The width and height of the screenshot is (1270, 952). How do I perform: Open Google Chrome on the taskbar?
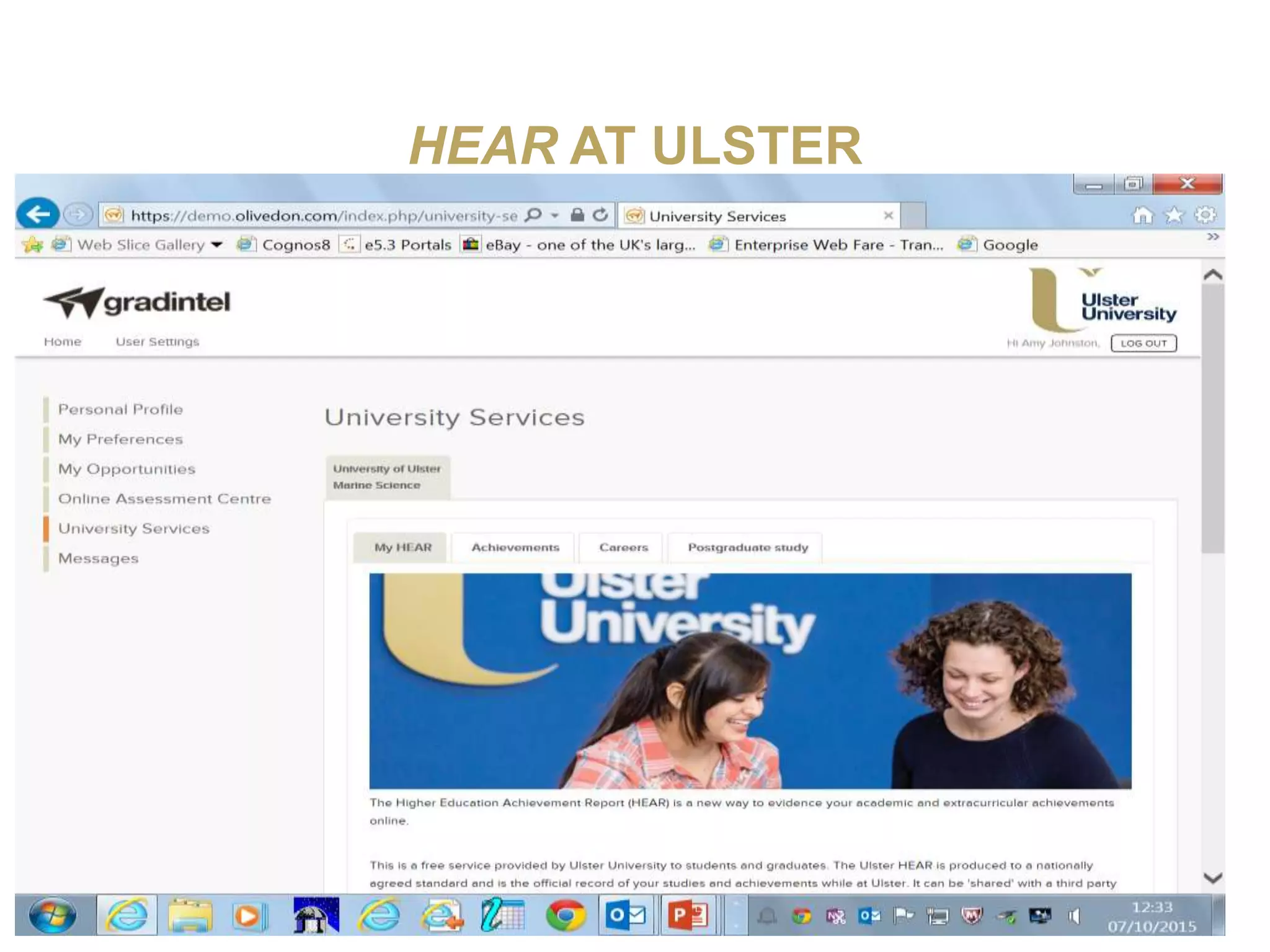565,915
